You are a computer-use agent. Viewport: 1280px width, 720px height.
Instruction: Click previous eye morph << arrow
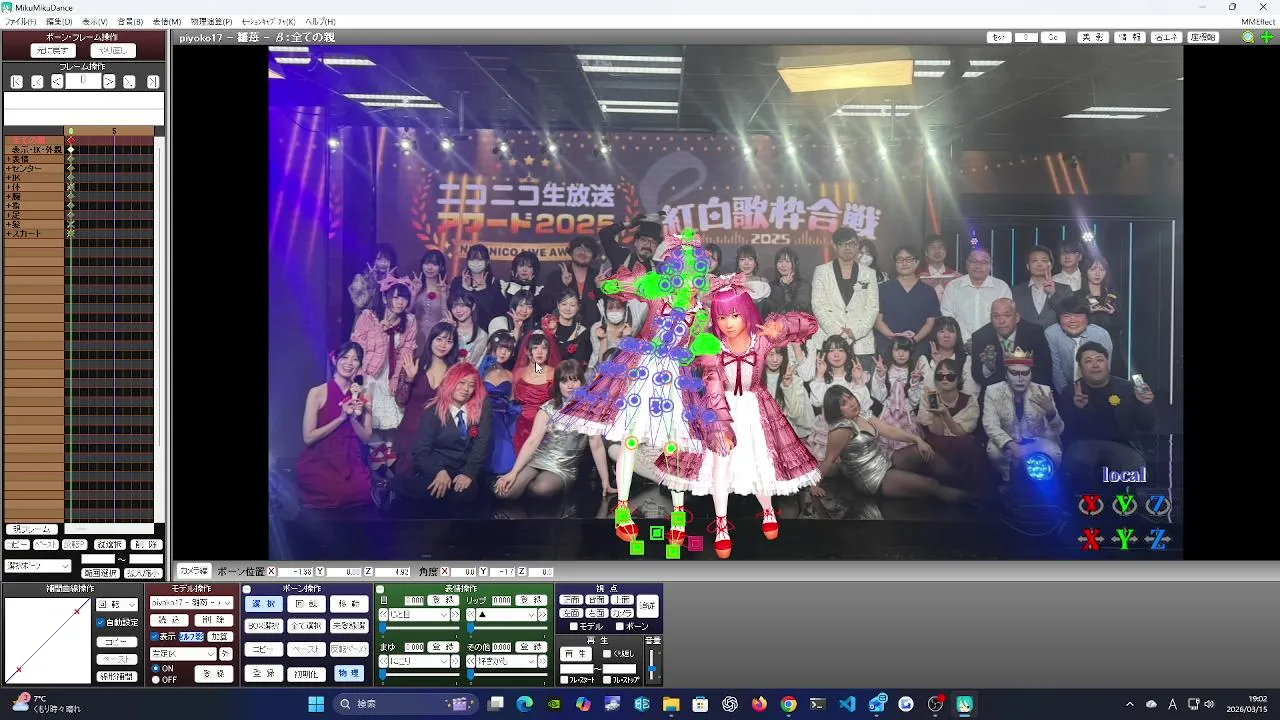click(383, 614)
